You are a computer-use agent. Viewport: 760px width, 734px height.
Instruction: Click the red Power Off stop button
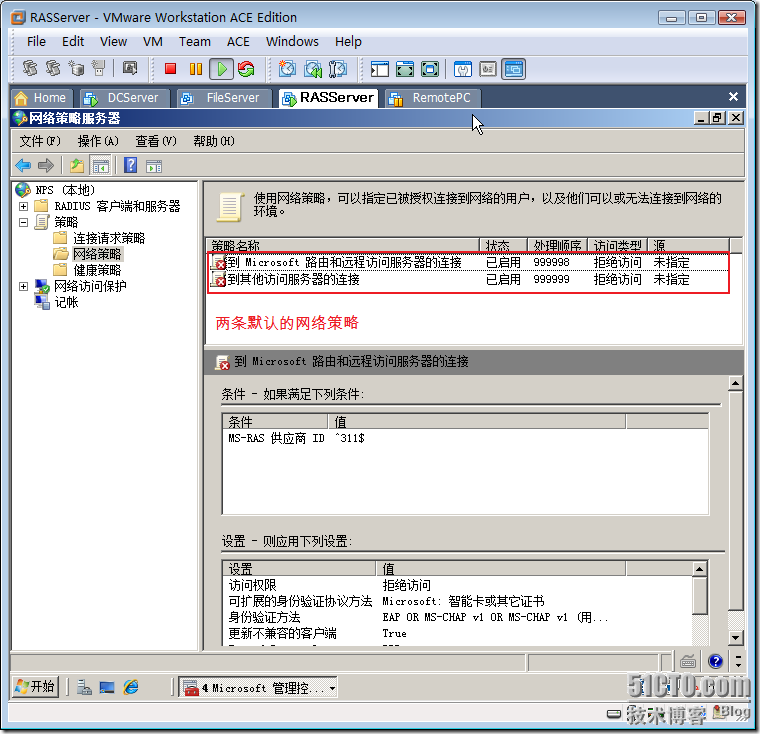click(170, 69)
